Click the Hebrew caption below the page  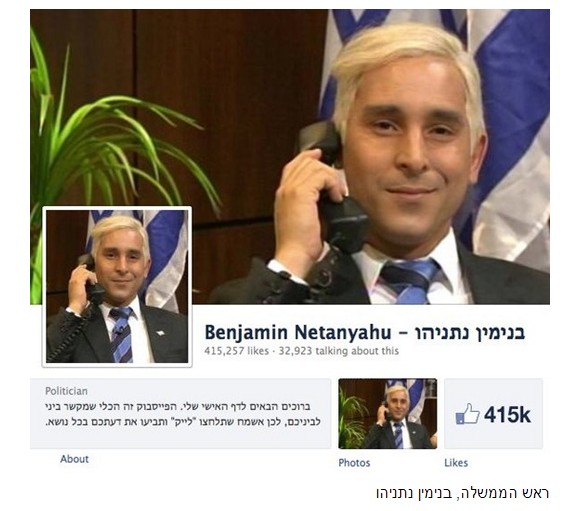tap(463, 493)
